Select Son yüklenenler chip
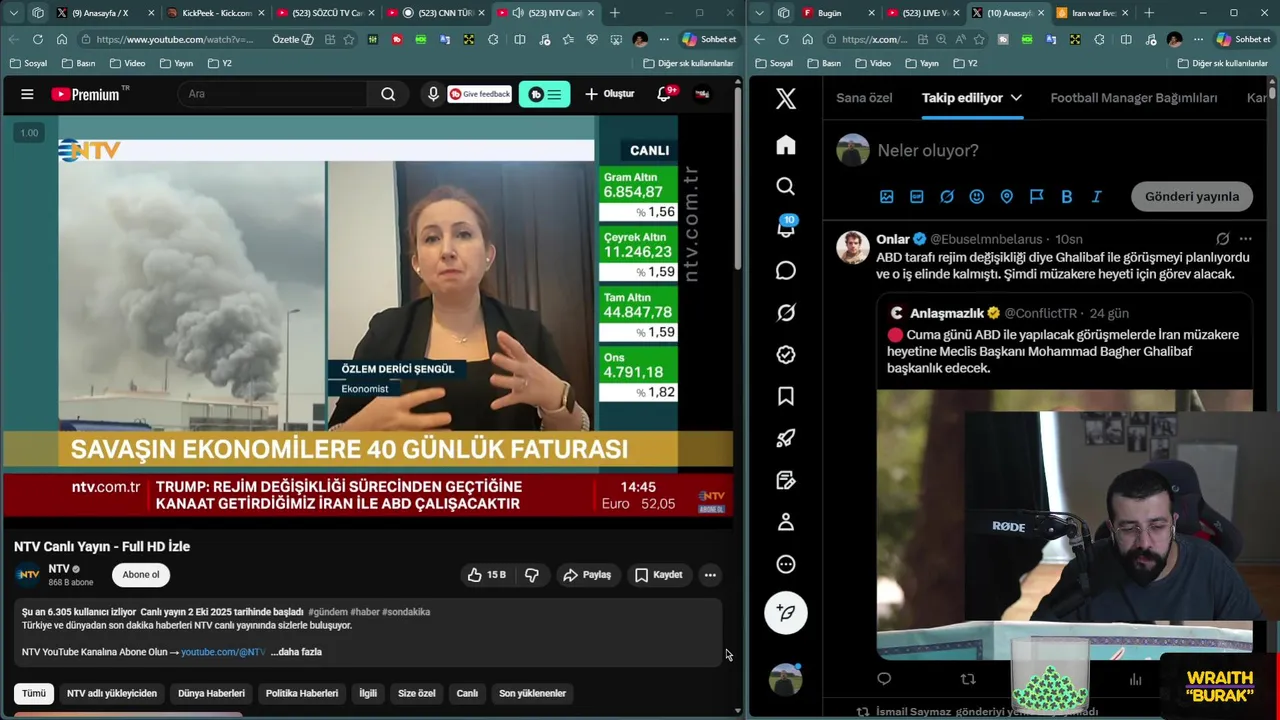Viewport: 1280px width, 720px height. click(532, 693)
